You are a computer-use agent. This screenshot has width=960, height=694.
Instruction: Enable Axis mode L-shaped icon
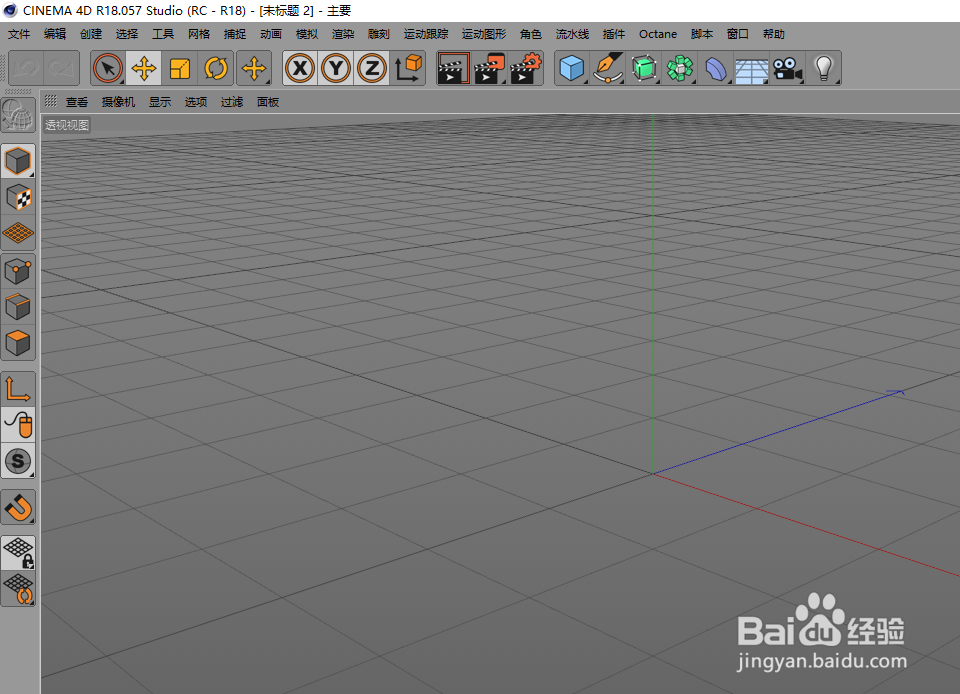[18, 389]
